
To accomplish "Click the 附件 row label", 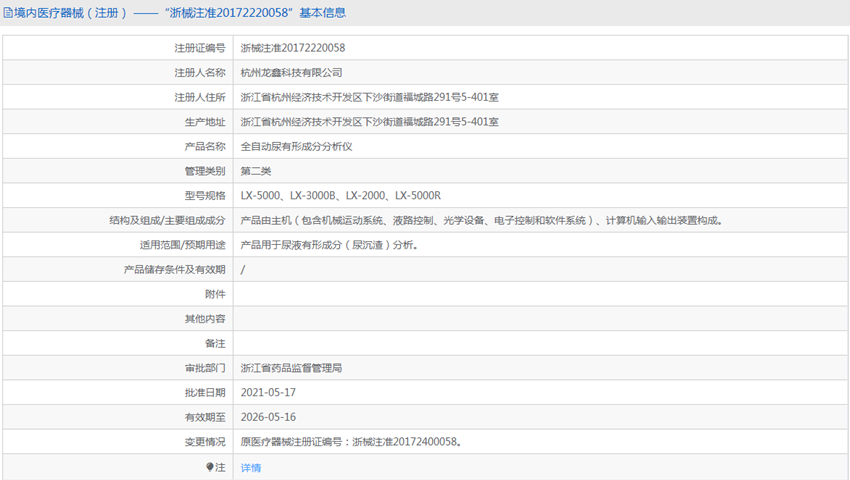I will [215, 294].
